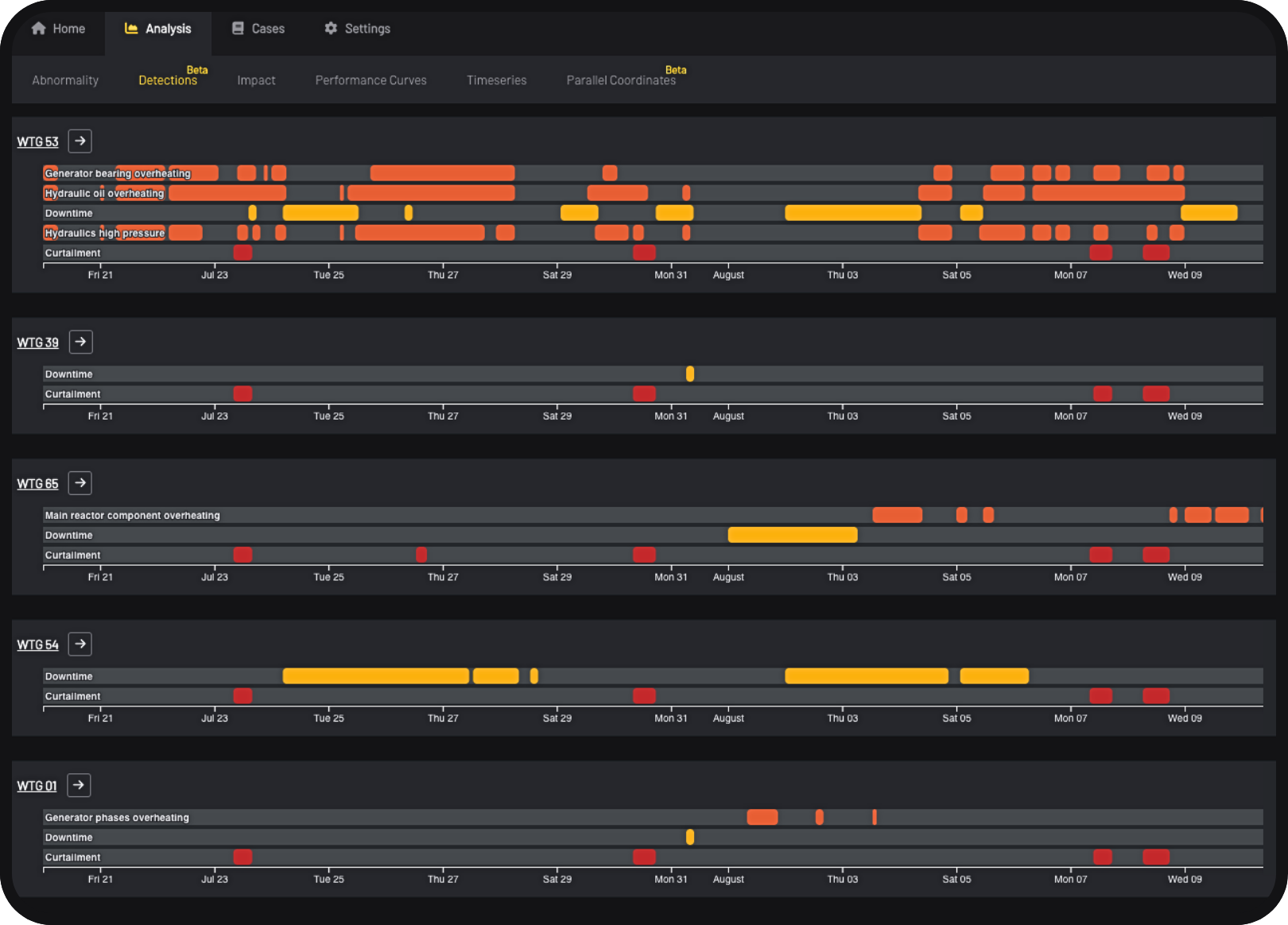Open WTG 39 details arrow button
The height and width of the screenshot is (925, 1288).
(80, 343)
